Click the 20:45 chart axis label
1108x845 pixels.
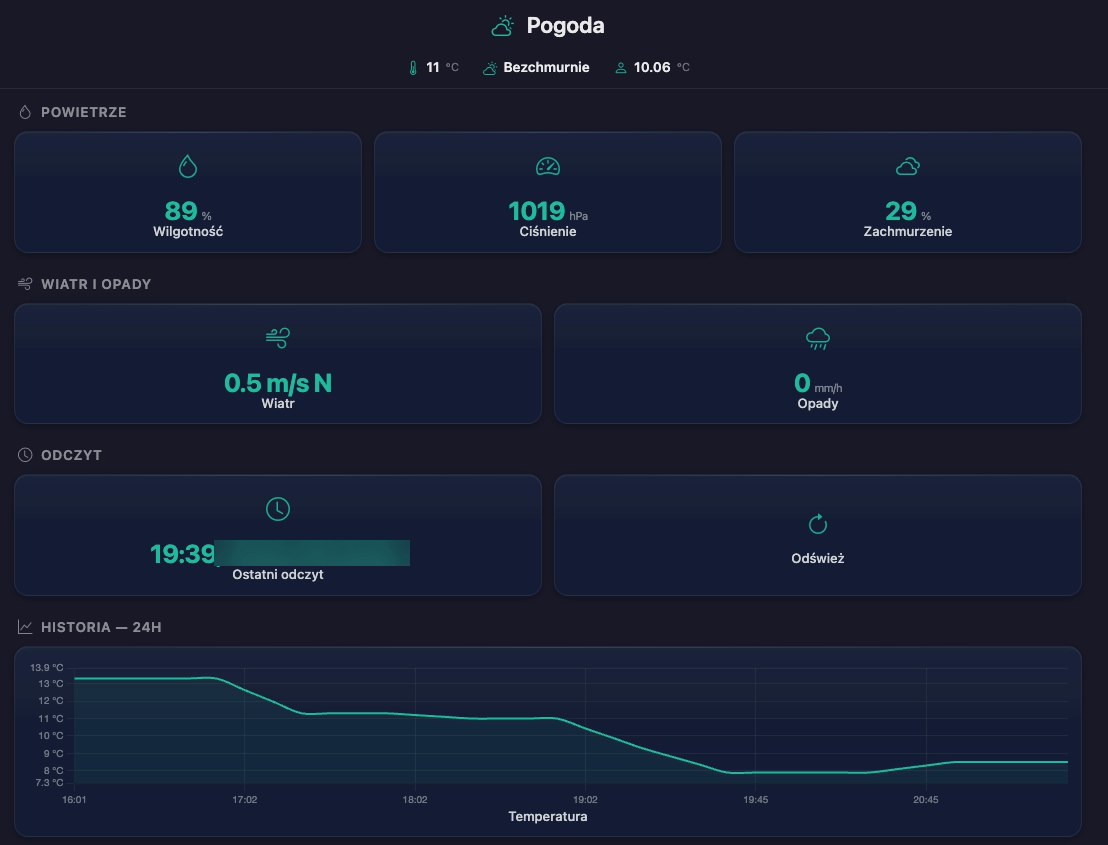[x=926, y=800]
